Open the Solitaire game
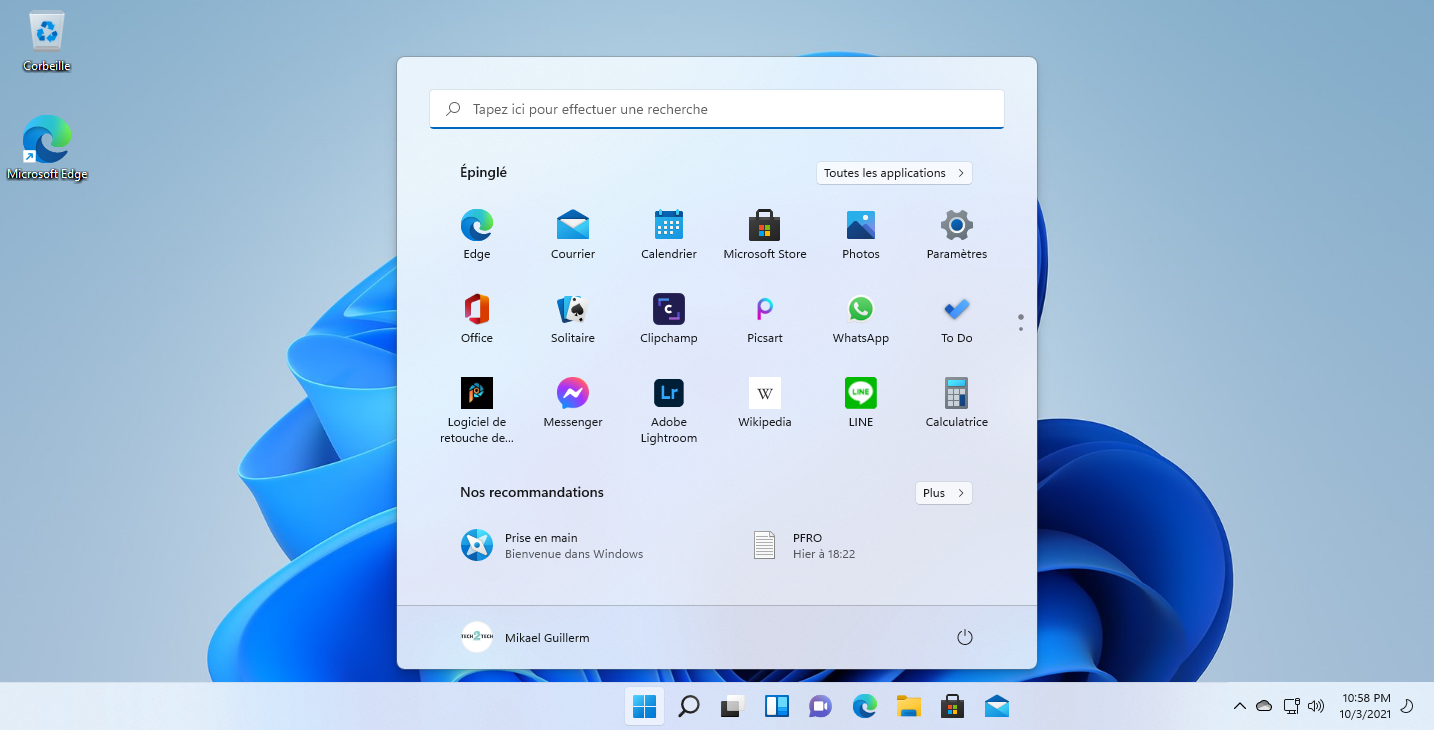1434x730 pixels. (x=573, y=318)
